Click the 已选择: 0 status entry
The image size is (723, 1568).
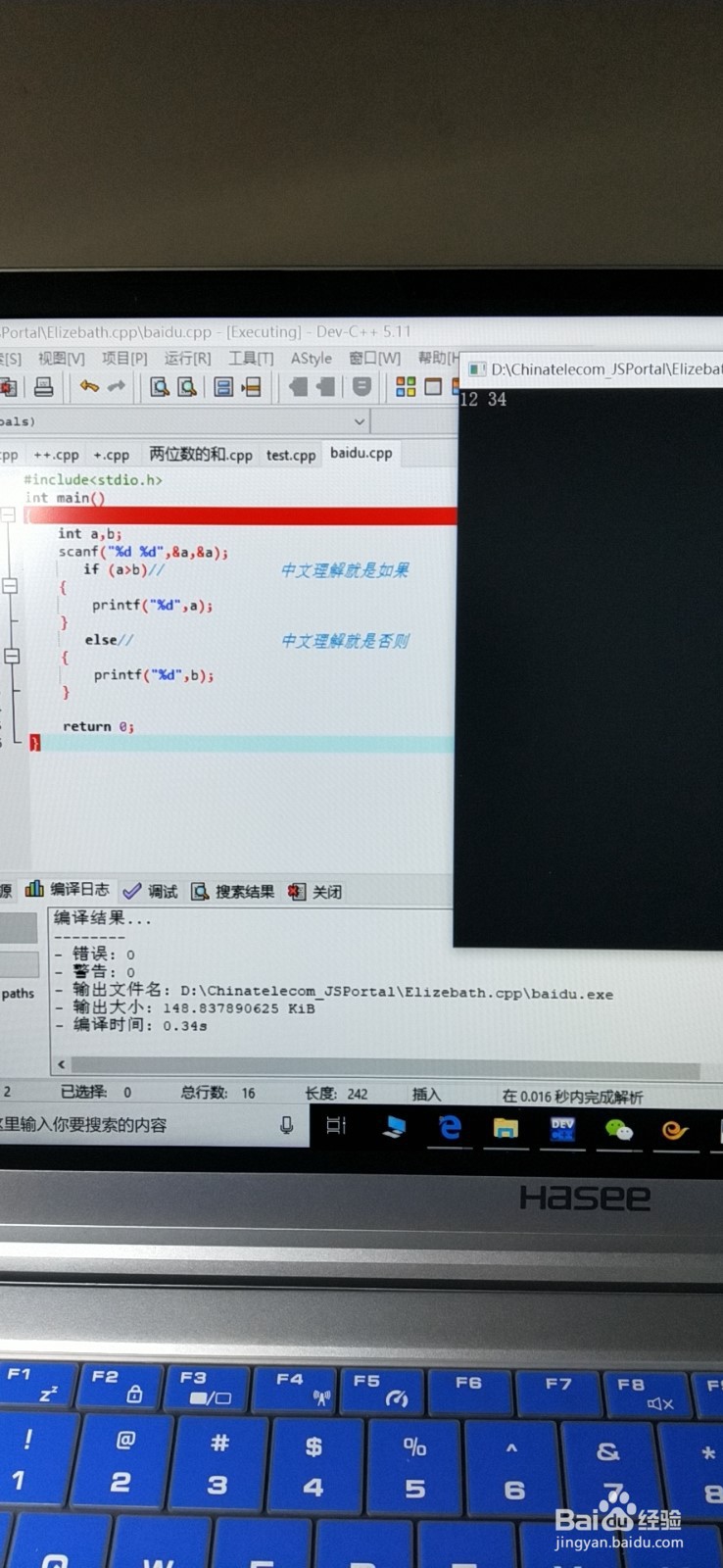pos(96,1092)
